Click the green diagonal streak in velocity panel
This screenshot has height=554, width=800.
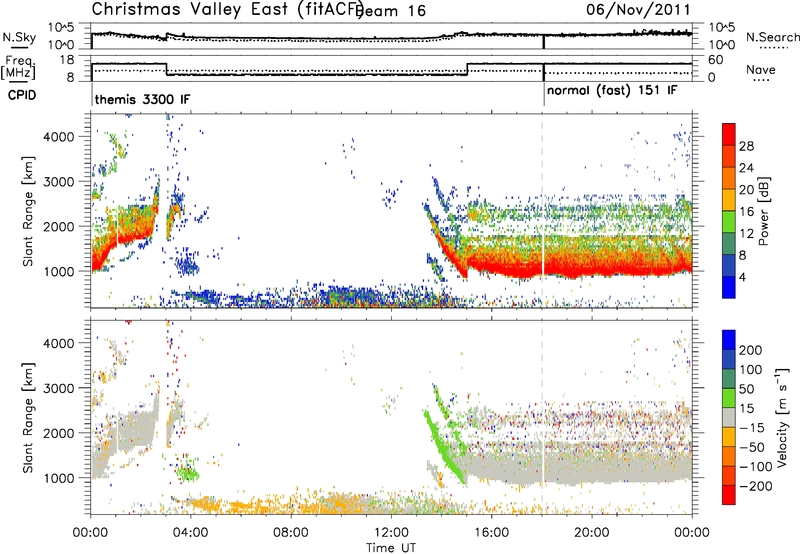click(444, 449)
